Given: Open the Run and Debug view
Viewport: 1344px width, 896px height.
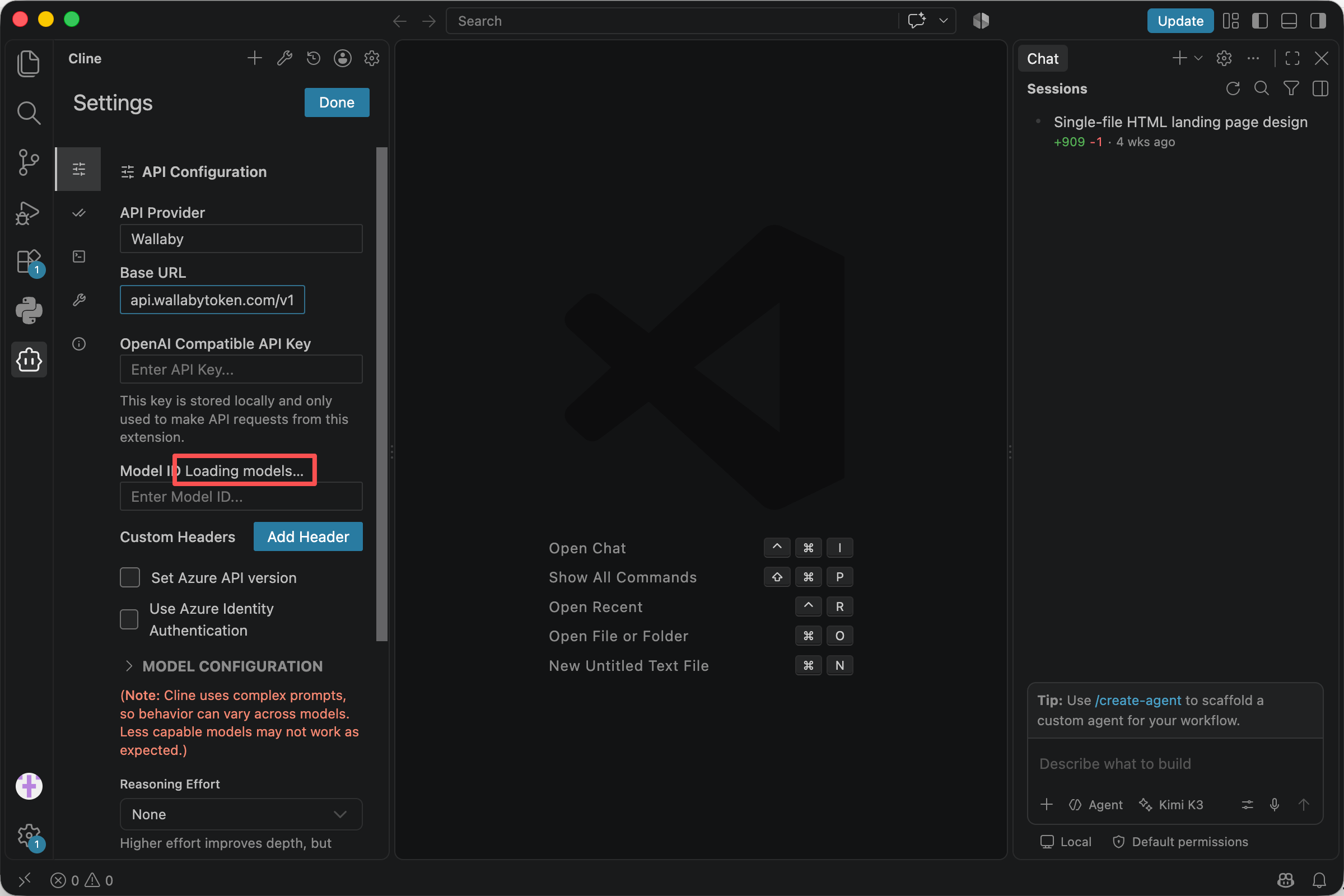Looking at the screenshot, I should [x=29, y=213].
